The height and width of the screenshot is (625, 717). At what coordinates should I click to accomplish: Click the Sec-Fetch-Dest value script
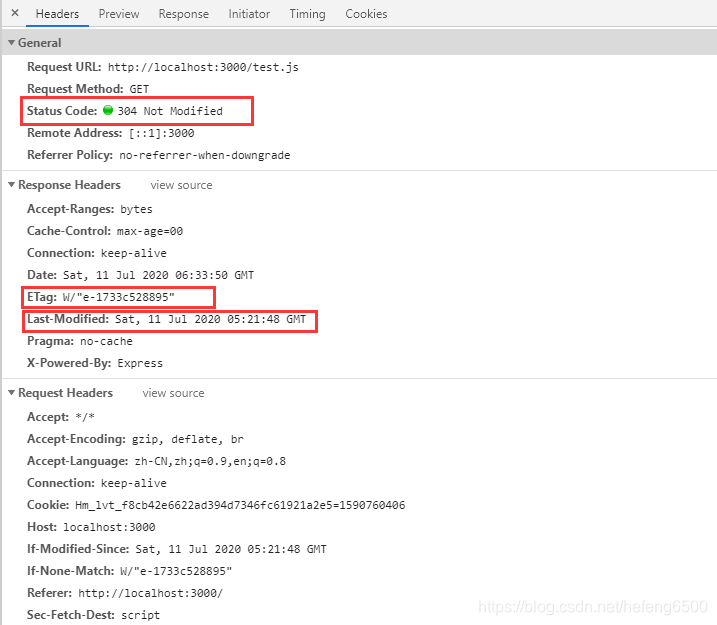[x=140, y=615]
